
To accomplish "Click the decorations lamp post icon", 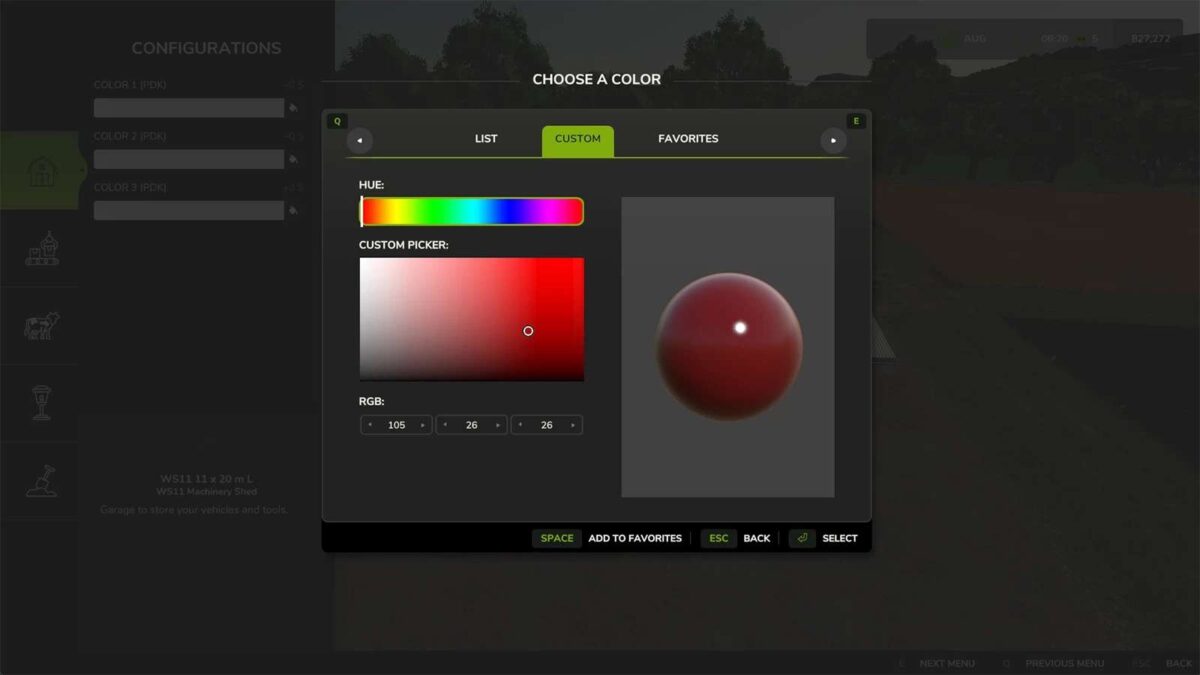I will [x=40, y=404].
